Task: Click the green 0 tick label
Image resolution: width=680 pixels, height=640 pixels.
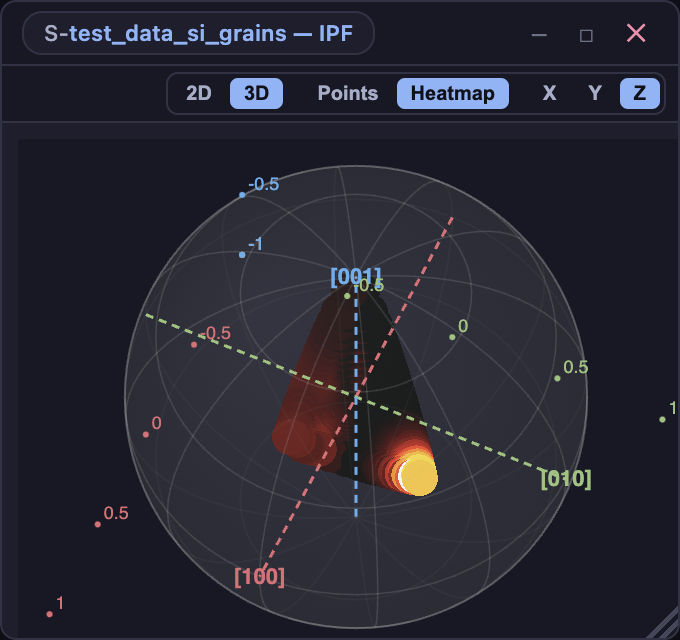Action: [x=463, y=326]
